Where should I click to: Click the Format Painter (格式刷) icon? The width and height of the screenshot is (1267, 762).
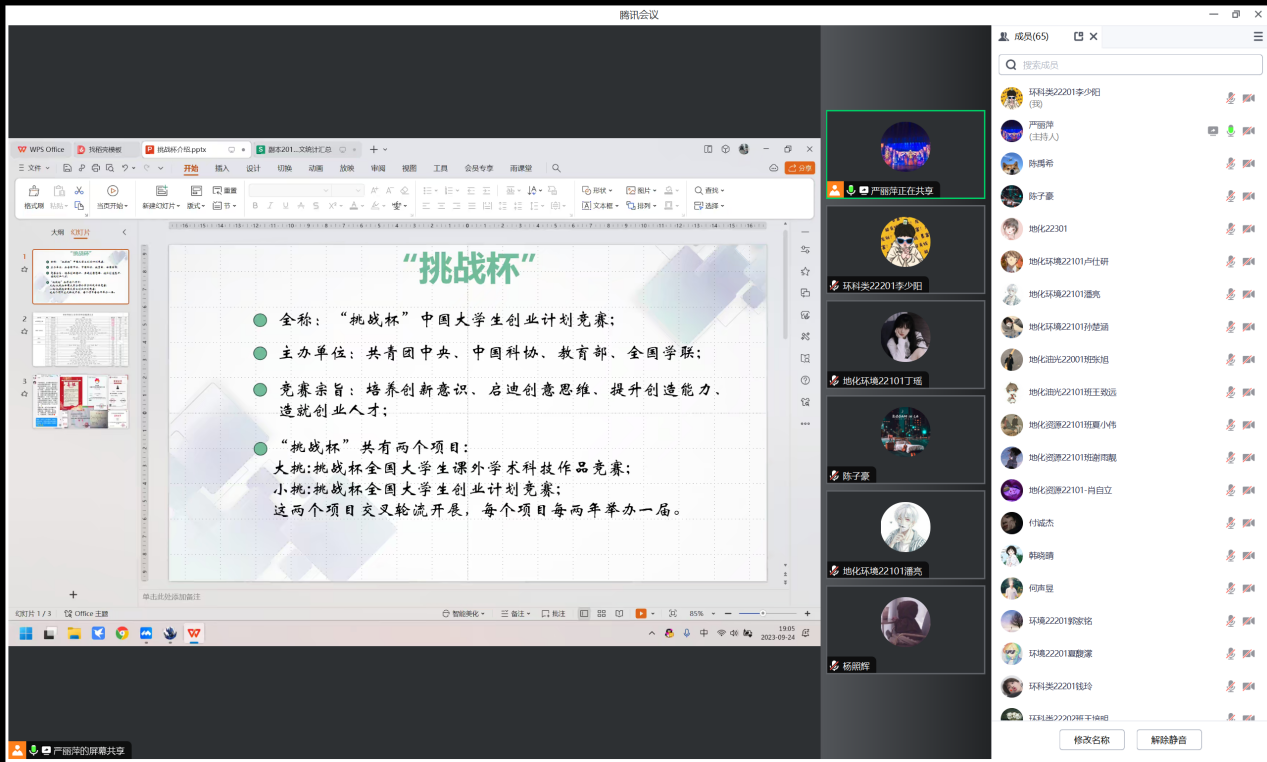(x=34, y=192)
